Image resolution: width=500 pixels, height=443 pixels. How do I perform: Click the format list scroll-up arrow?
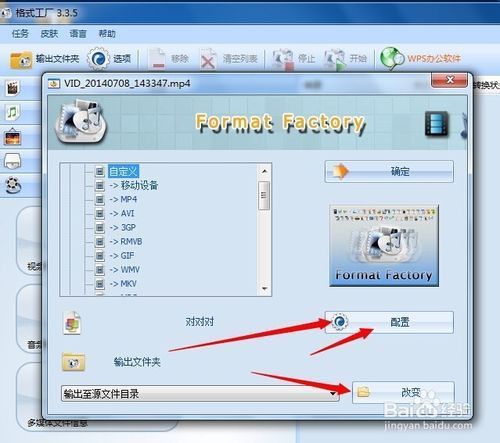tap(264, 171)
